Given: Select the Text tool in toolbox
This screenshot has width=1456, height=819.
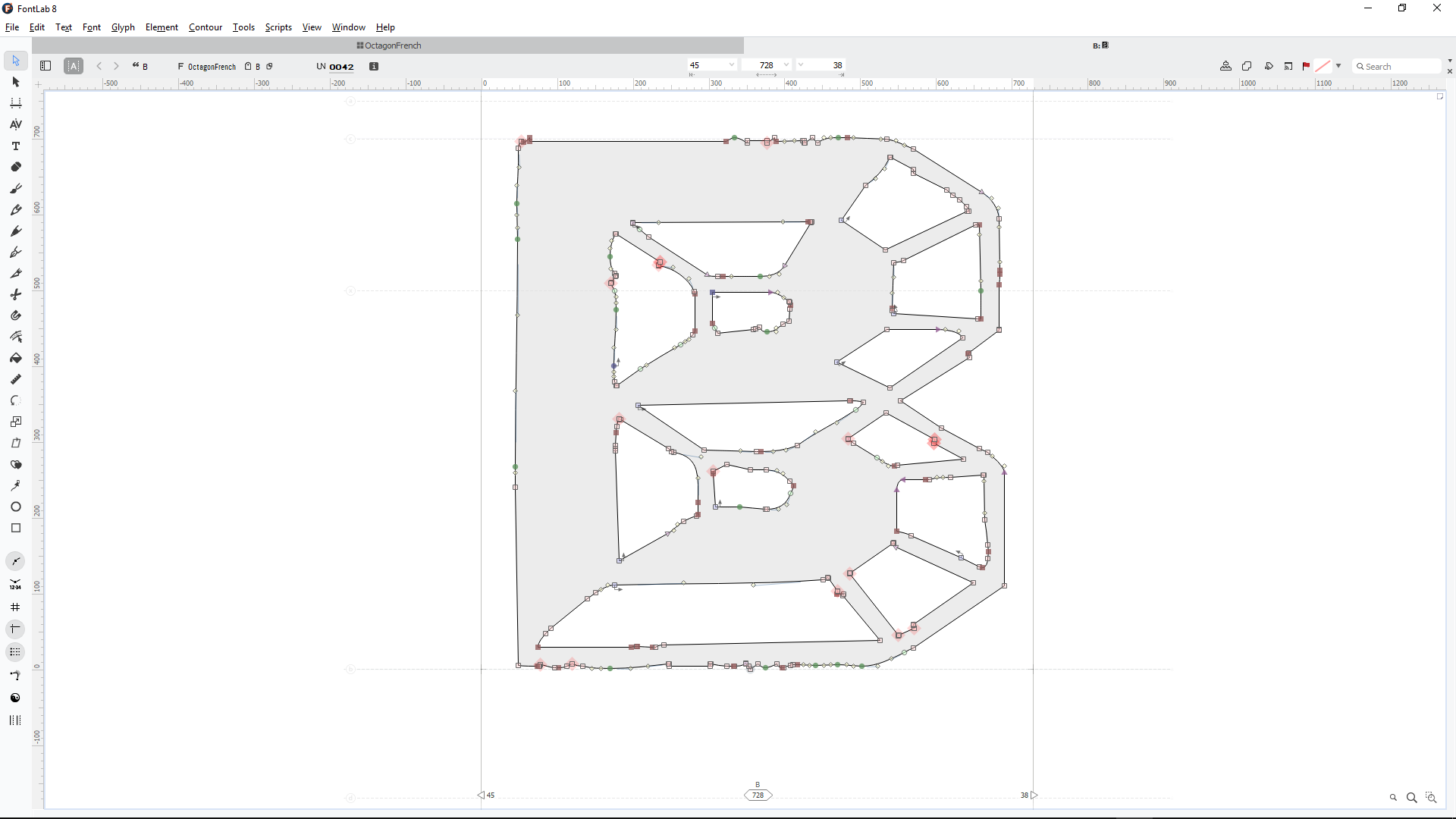Looking at the screenshot, I should (16, 146).
